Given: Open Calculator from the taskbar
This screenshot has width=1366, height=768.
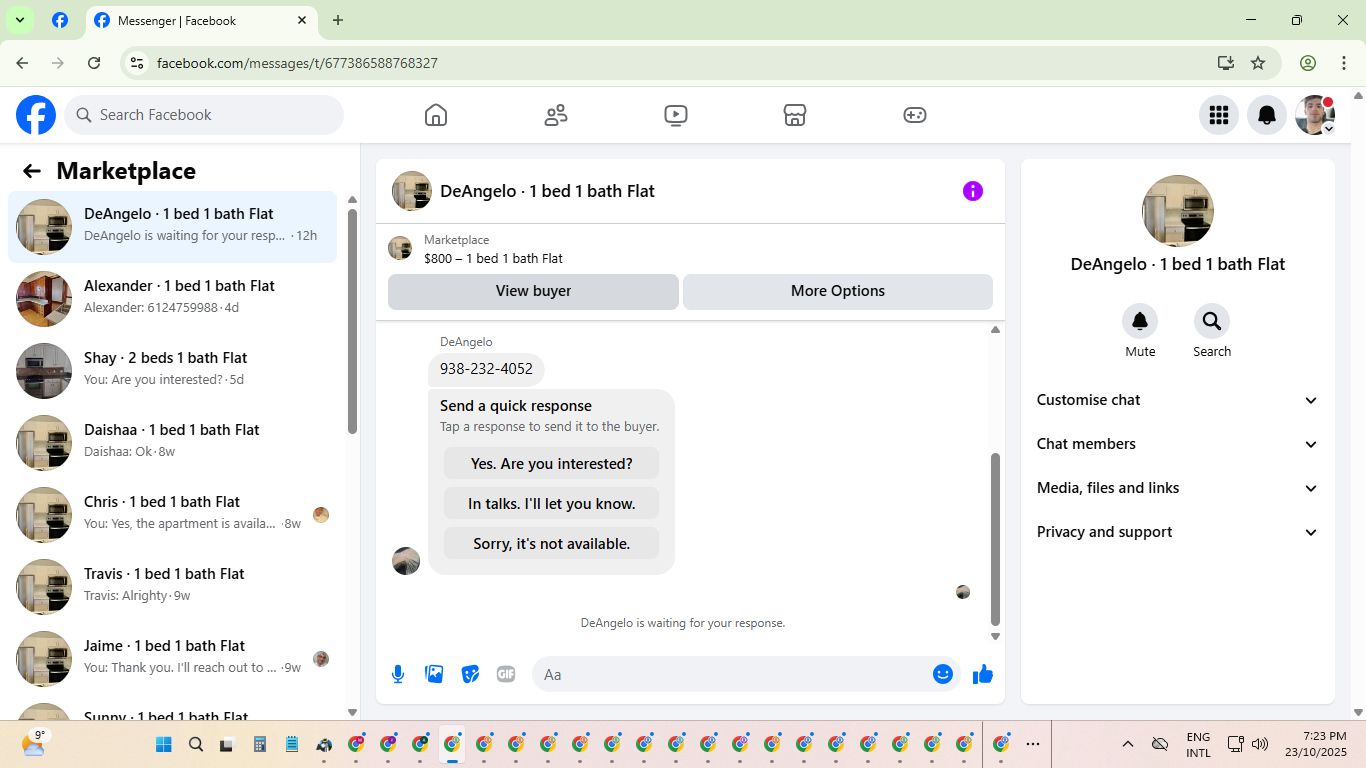Looking at the screenshot, I should (260, 744).
